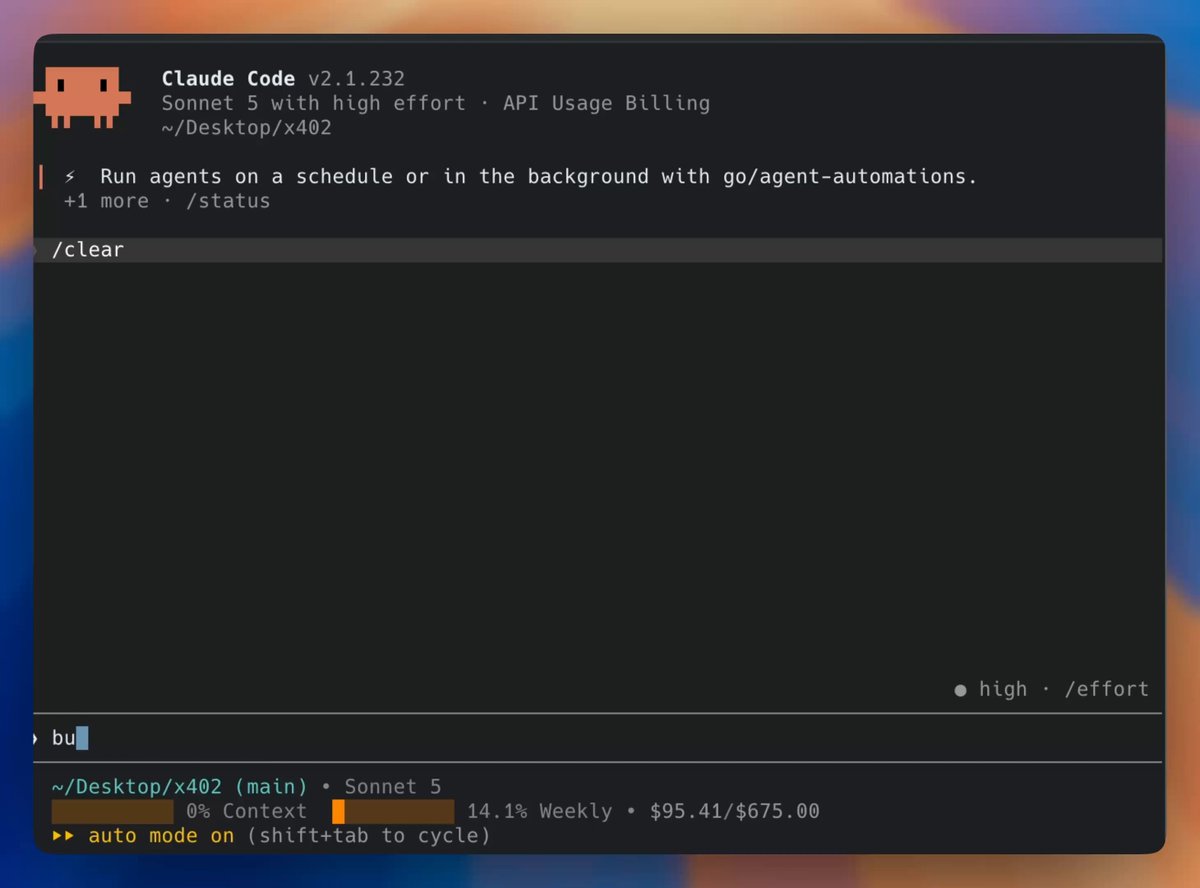Viewport: 1200px width, 888px height.
Task: Click the double-arrow auto mode icon
Action: click(x=63, y=836)
